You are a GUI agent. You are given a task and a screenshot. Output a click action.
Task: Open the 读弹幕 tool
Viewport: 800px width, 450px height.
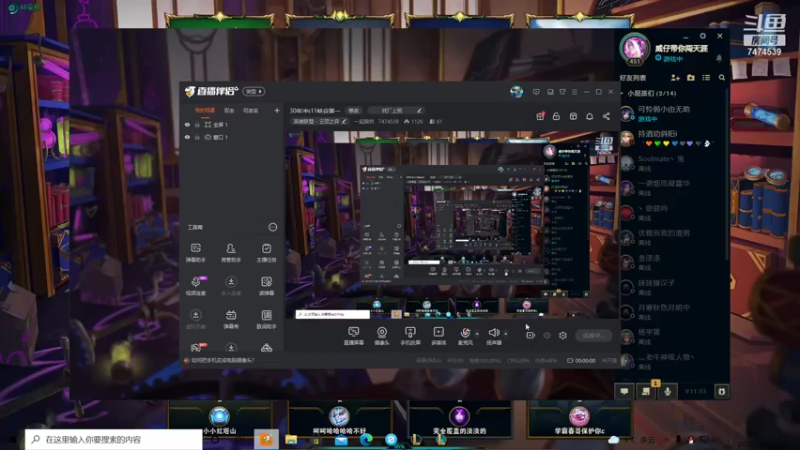[266, 286]
